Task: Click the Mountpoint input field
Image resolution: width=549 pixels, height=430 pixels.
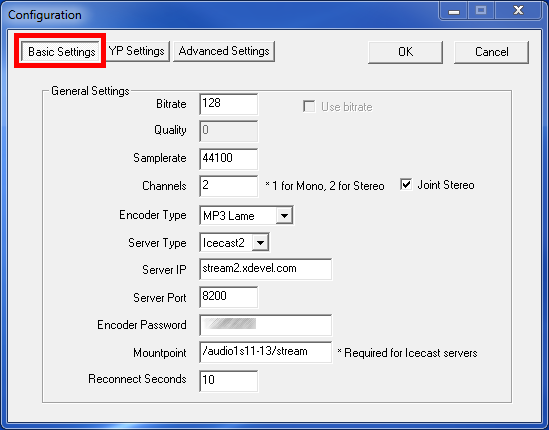Action: [x=266, y=352]
